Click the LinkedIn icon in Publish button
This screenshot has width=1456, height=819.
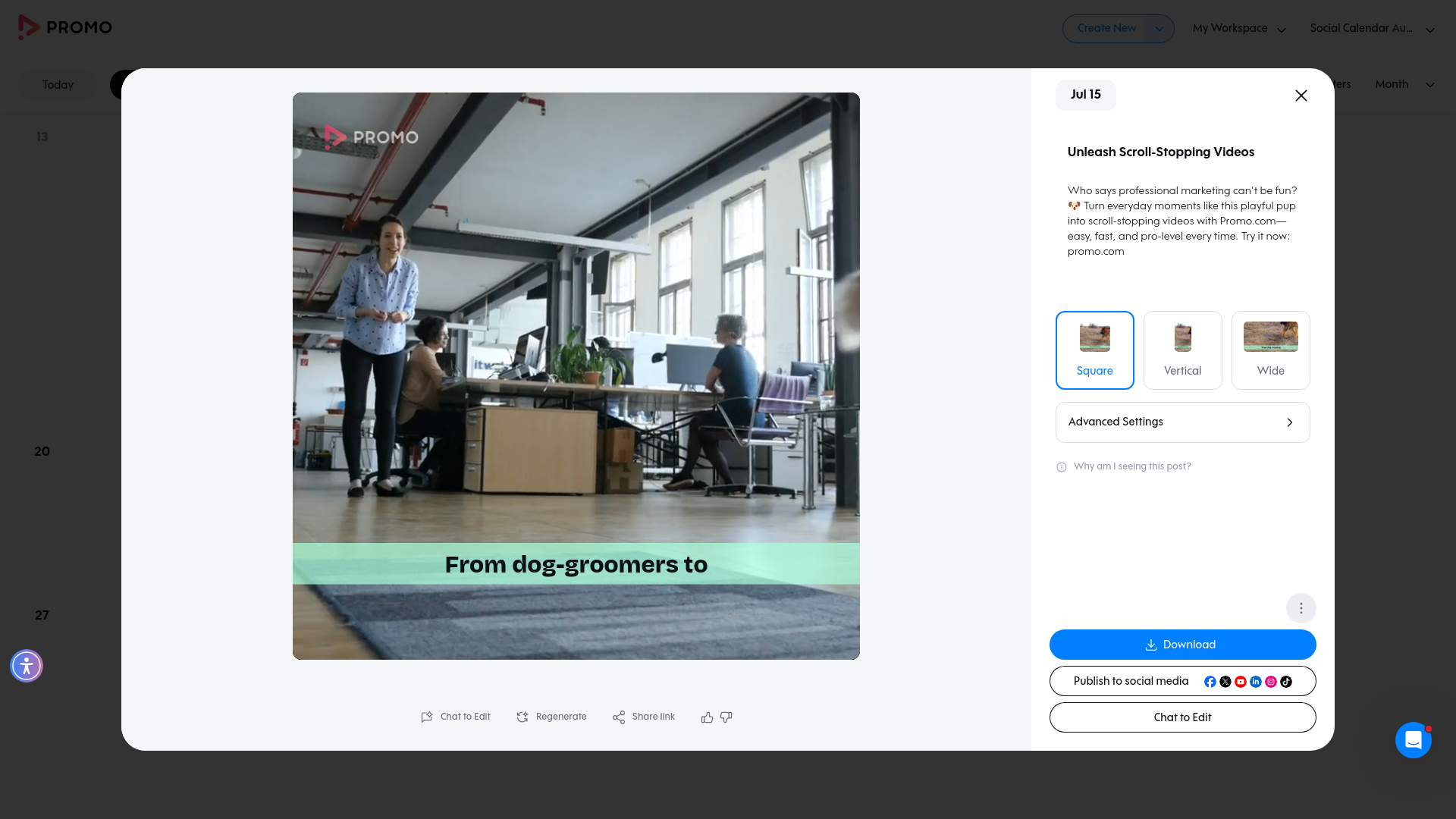pyautogui.click(x=1256, y=682)
